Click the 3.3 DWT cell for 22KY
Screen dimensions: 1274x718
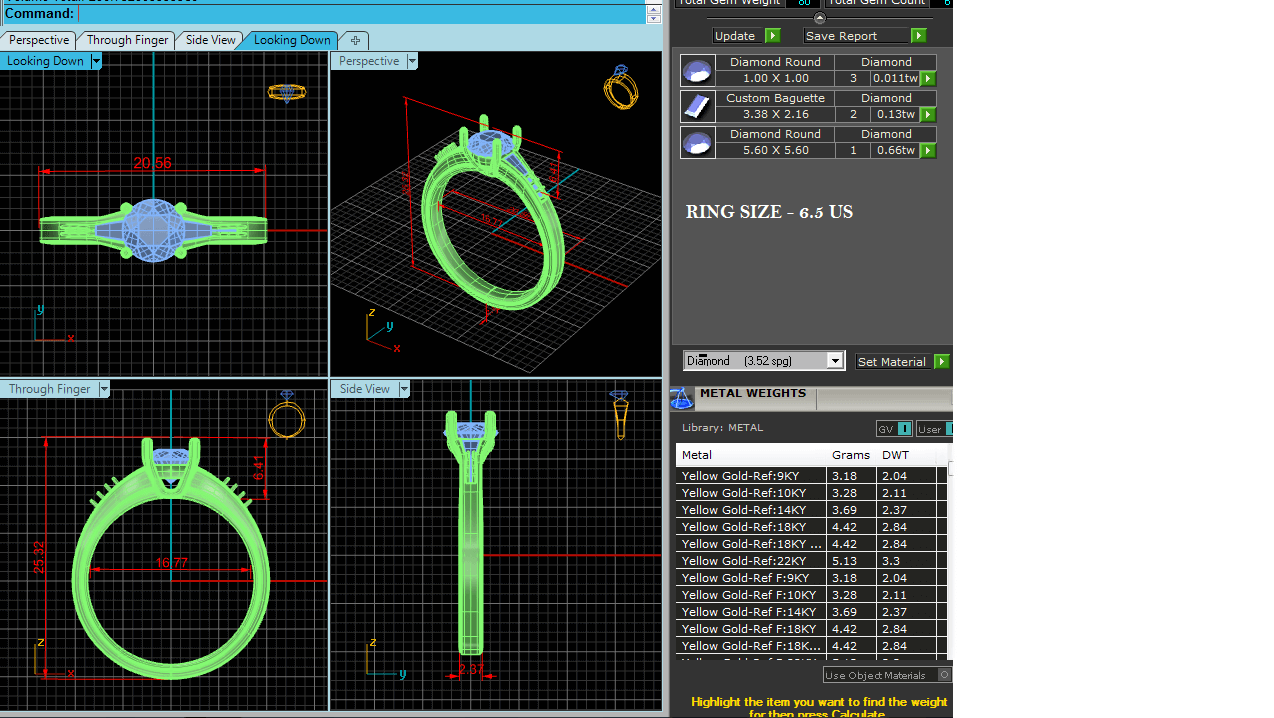click(906, 561)
